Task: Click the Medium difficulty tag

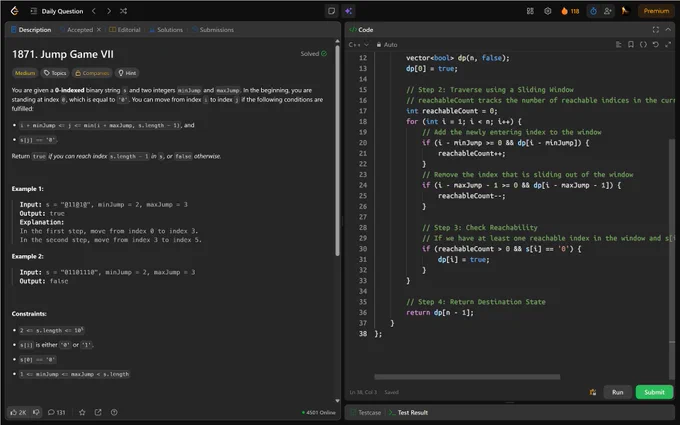Action: pyautogui.click(x=25, y=73)
